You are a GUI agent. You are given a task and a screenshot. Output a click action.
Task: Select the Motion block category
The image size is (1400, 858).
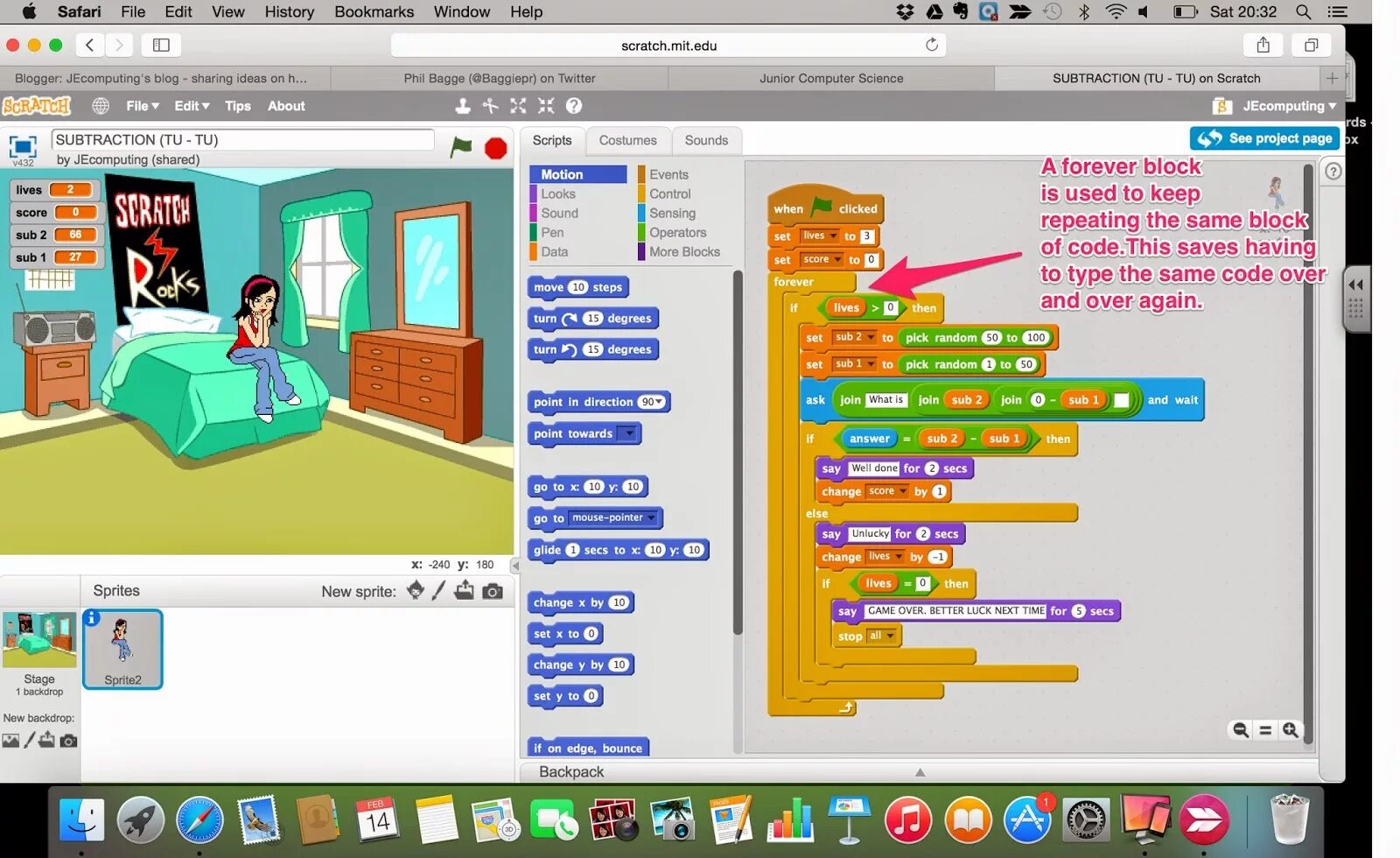pos(577,174)
